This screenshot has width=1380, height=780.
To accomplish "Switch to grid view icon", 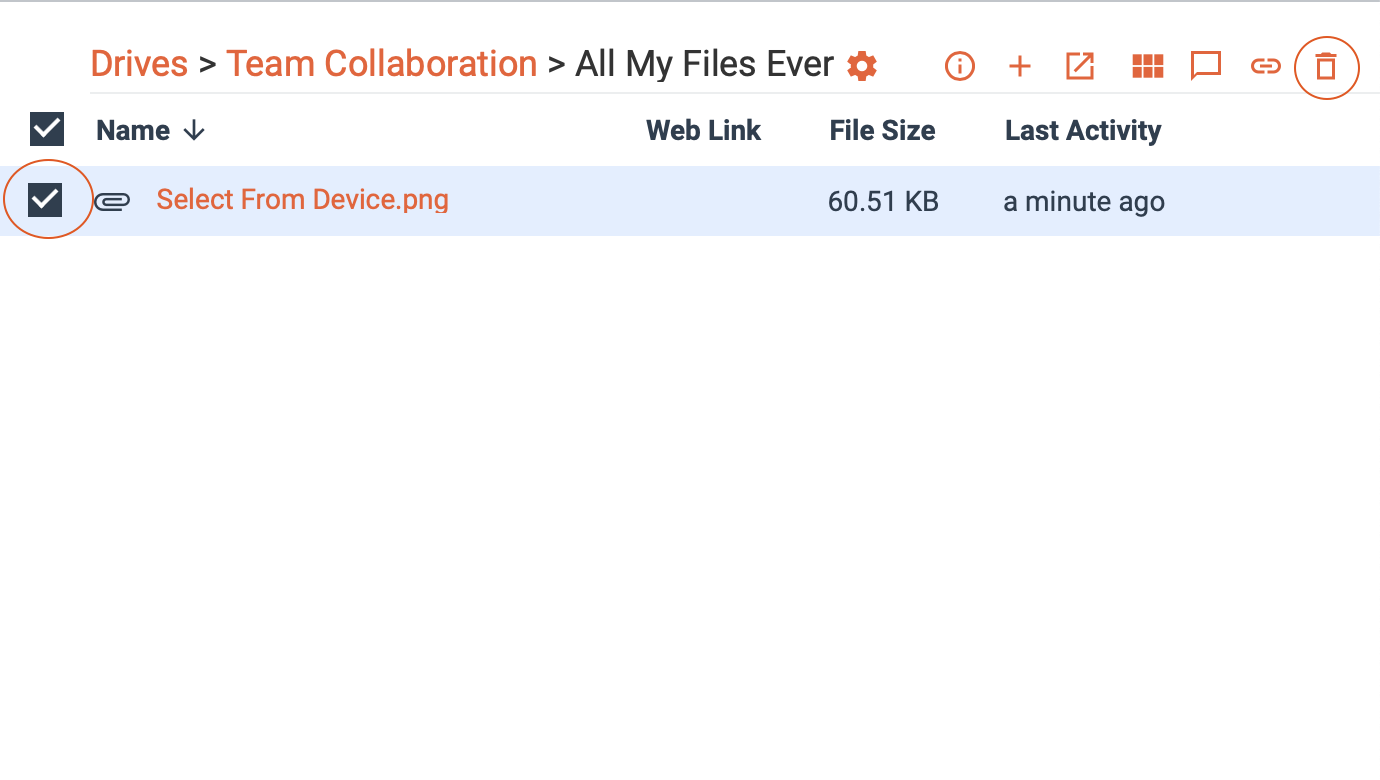I will (1147, 67).
